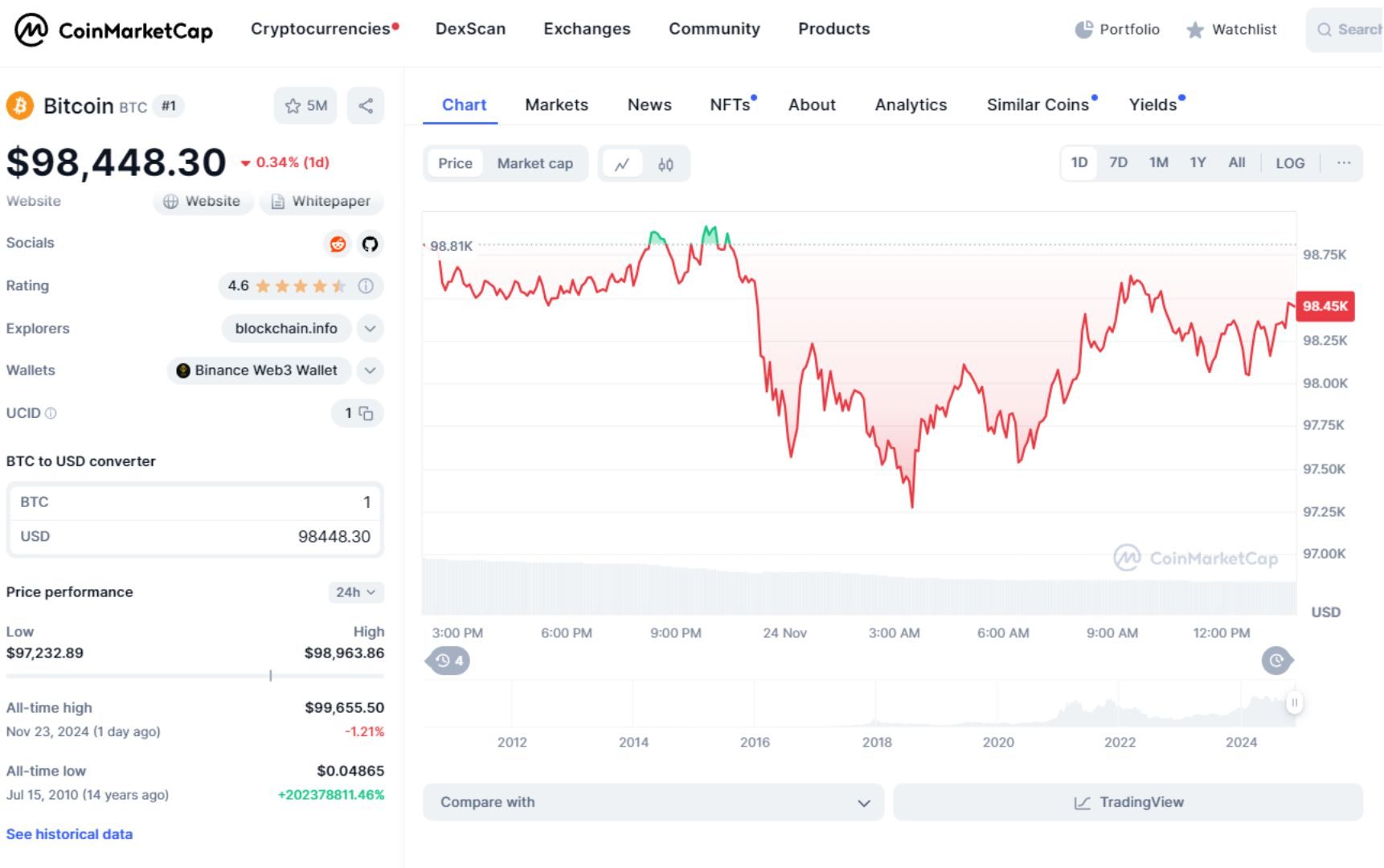Select the 7D time range

click(1118, 162)
